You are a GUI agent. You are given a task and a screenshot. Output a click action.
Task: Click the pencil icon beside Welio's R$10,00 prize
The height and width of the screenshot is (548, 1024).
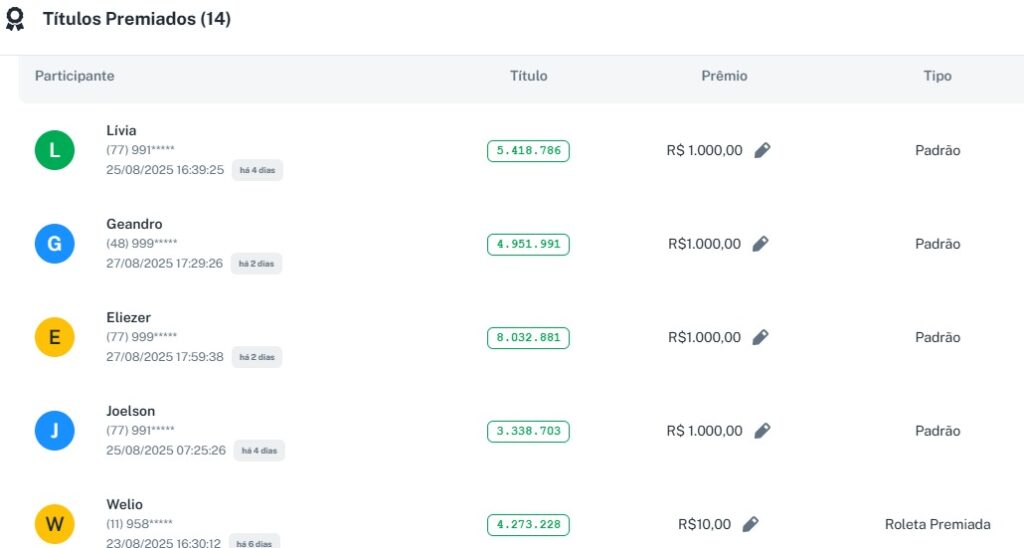(x=751, y=524)
